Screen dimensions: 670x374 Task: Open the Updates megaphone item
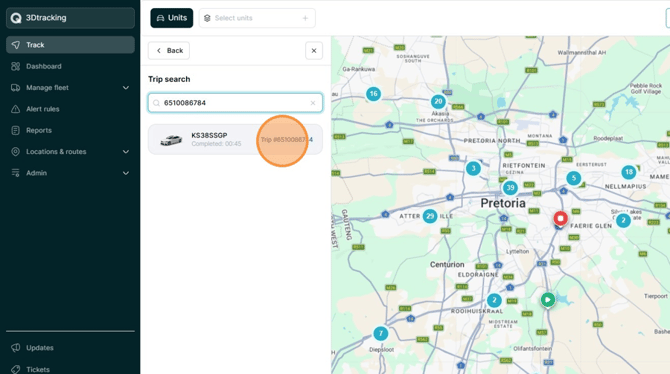40,348
